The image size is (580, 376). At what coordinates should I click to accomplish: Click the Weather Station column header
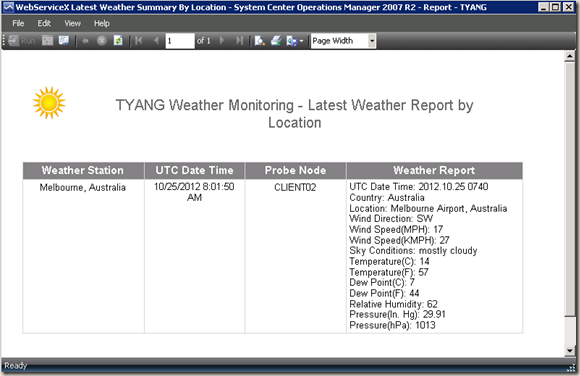(x=83, y=170)
